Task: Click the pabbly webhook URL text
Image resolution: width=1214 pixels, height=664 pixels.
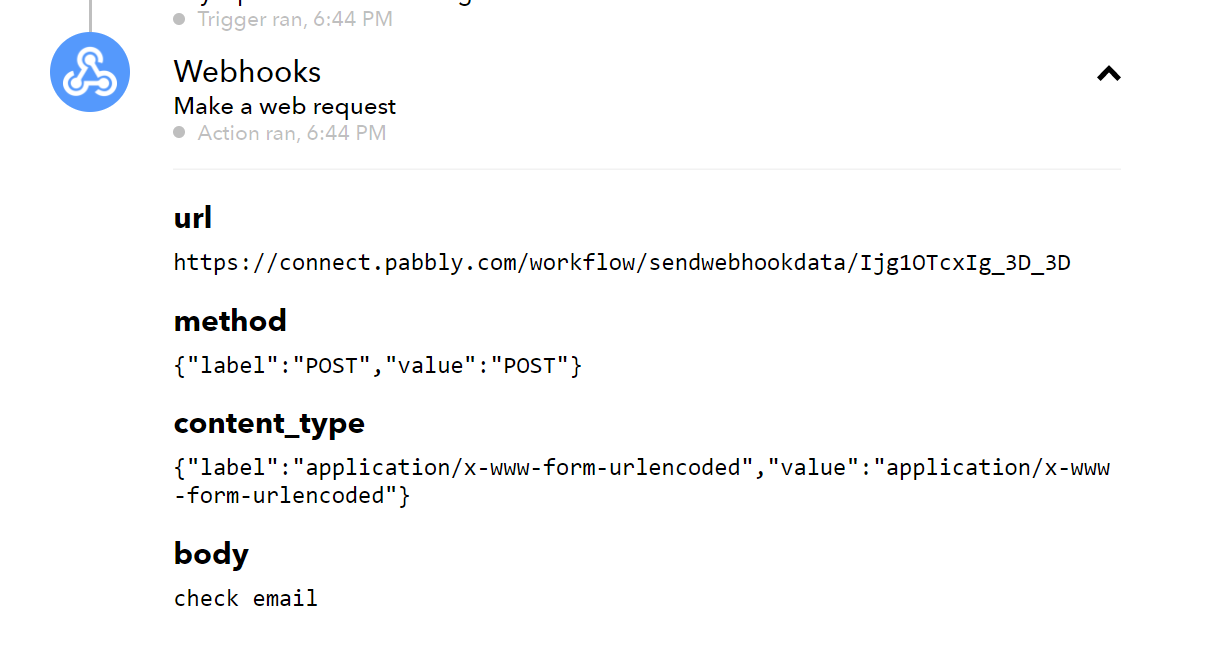Action: pos(622,263)
